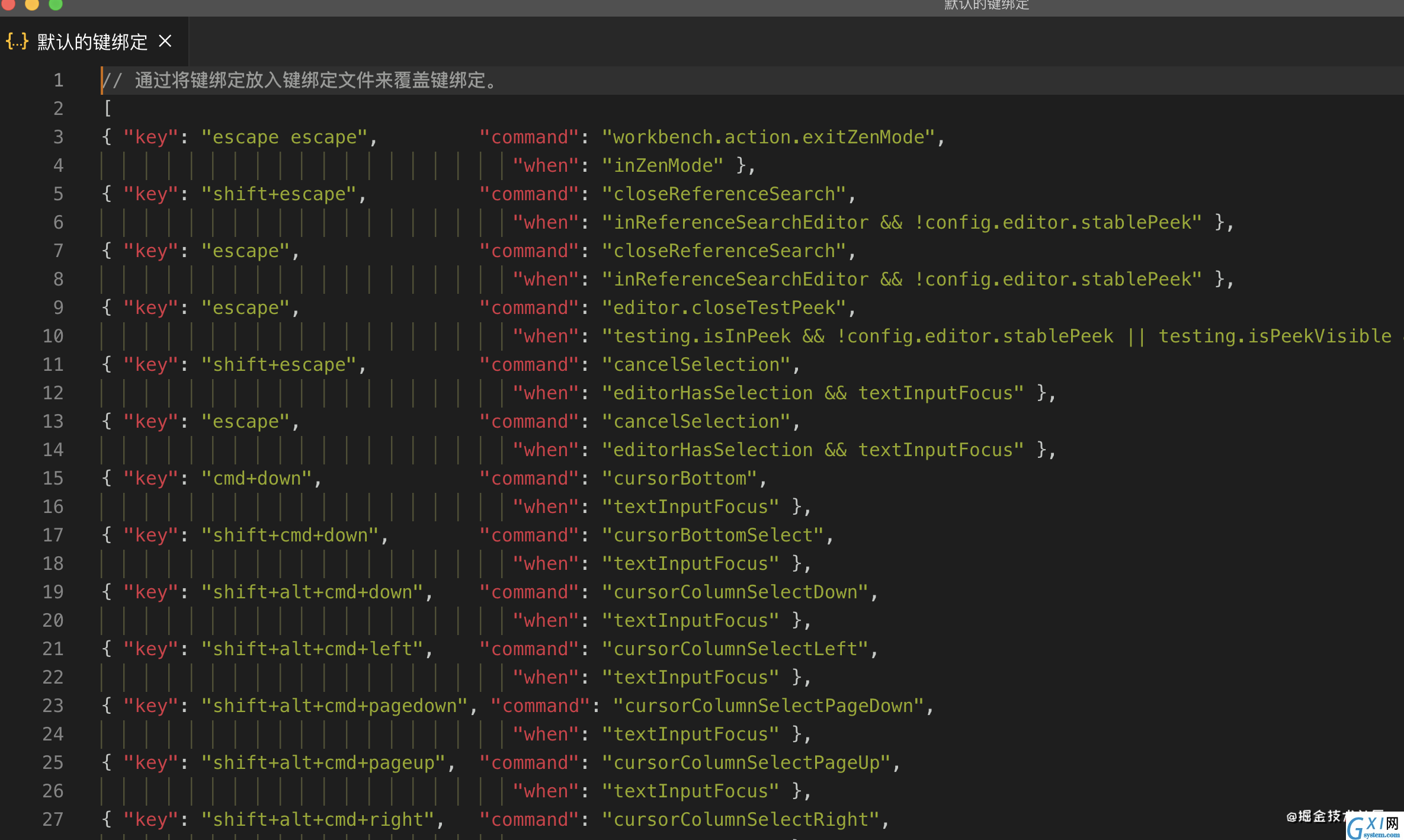
Task: Click "shift+alt+cmd+down" key value
Action: pyautogui.click(x=312, y=592)
